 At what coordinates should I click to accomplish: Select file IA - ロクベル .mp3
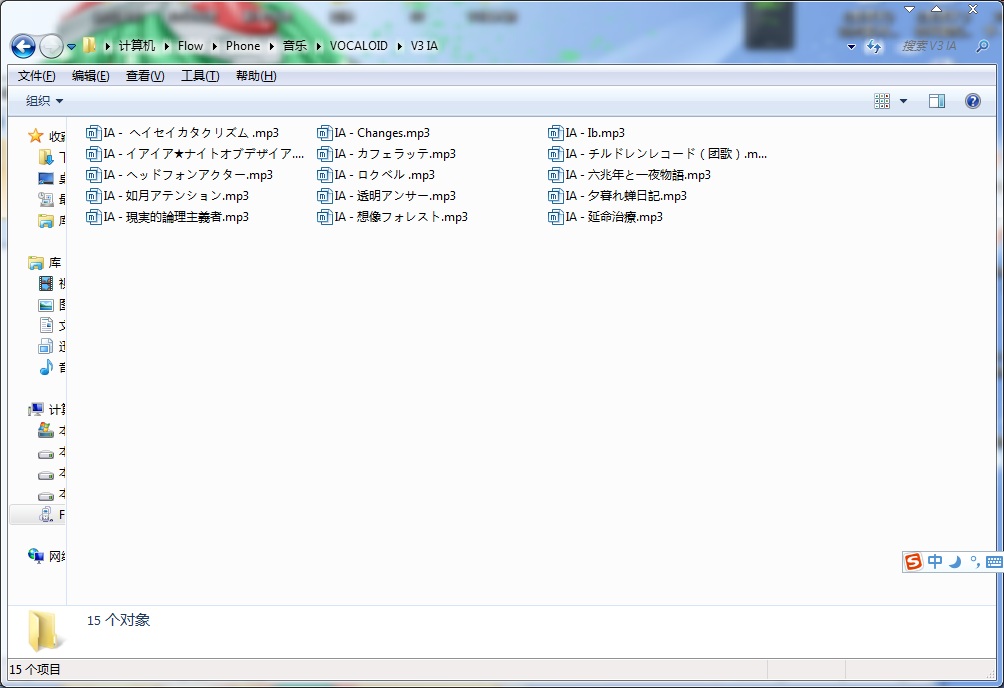tap(376, 175)
